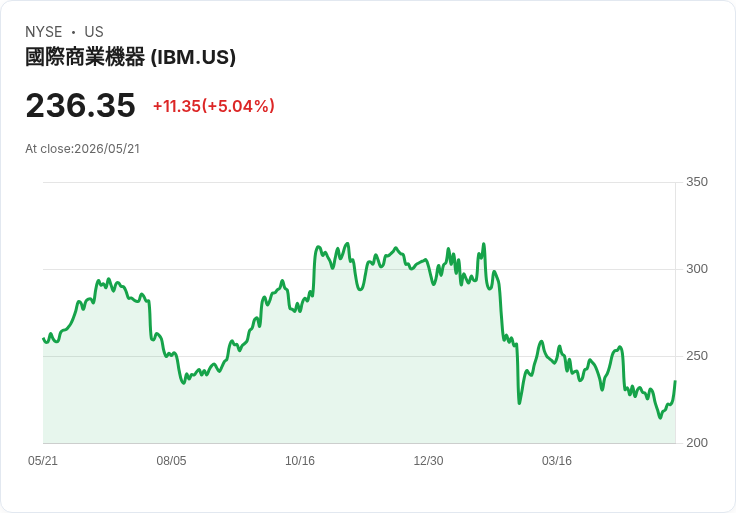The width and height of the screenshot is (736, 513).
Task: Click the NYSE exchange label
Action: [x=44, y=32]
